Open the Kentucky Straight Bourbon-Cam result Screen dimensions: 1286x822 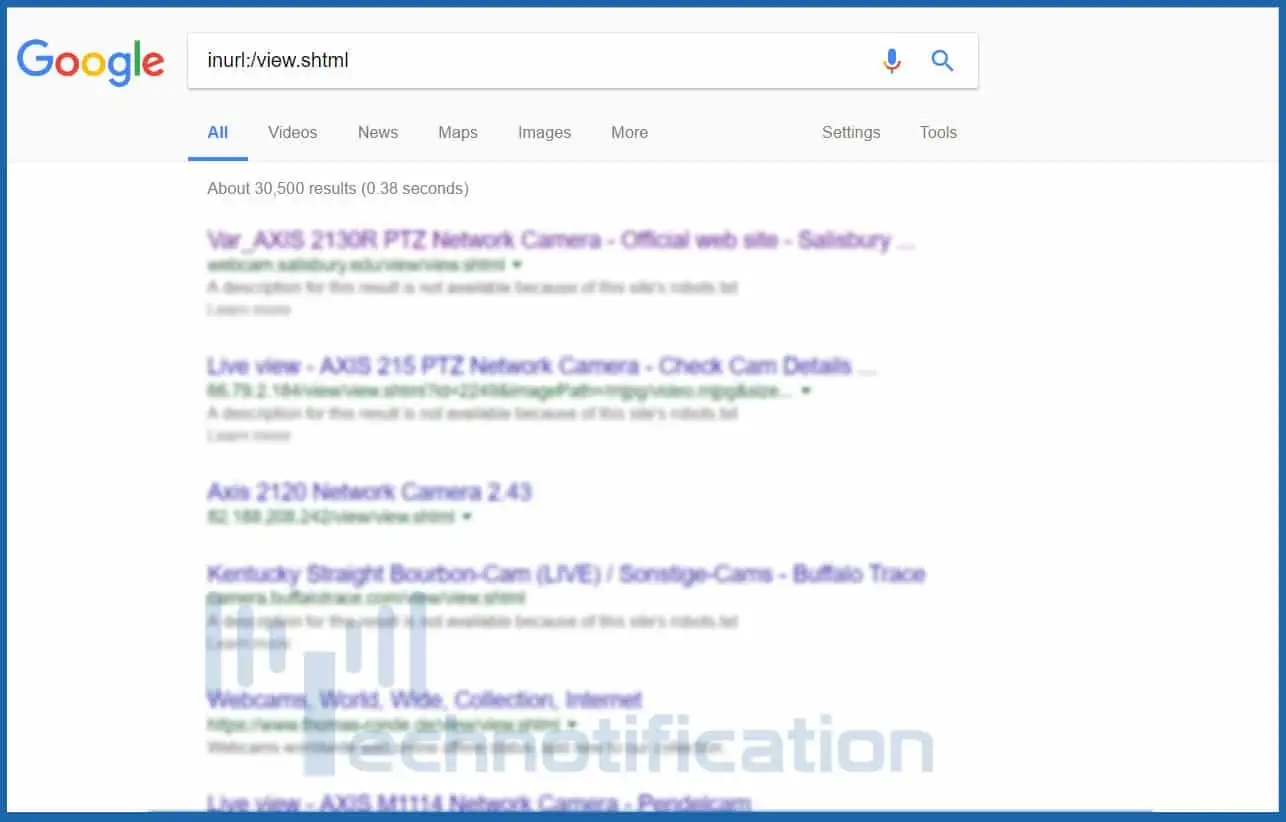pyautogui.click(x=566, y=574)
